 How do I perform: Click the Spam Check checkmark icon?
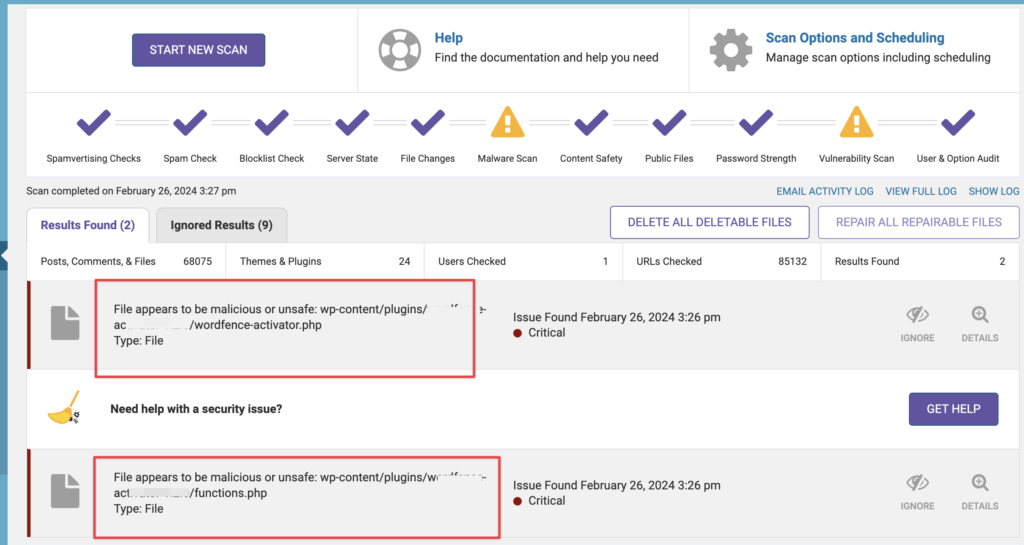coord(190,123)
